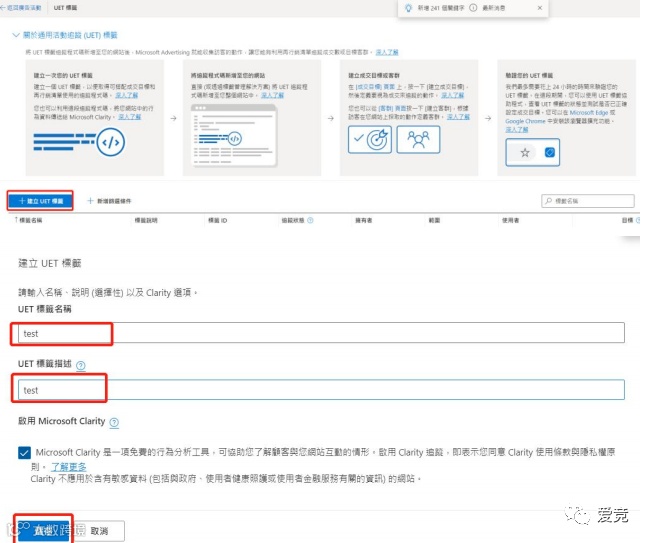Click the back arrow link at top left
649x543 pixels.
[x=21, y=8]
